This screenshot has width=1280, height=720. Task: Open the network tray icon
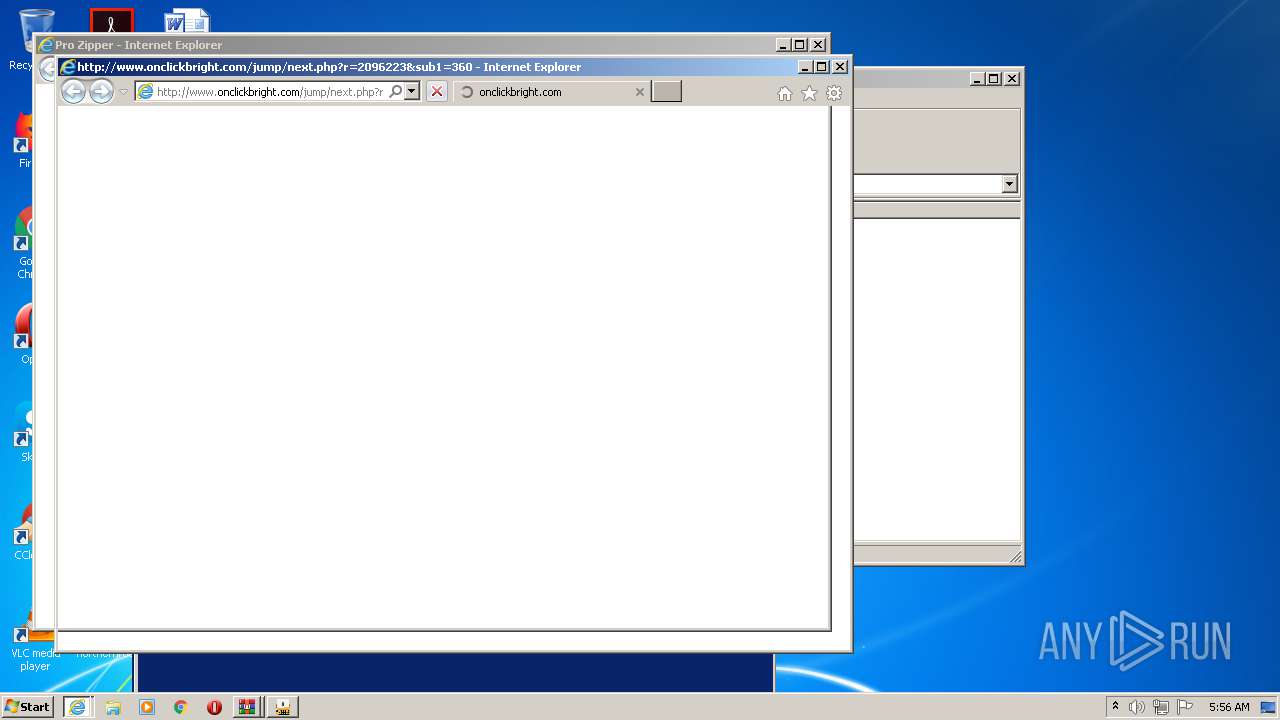(1161, 707)
